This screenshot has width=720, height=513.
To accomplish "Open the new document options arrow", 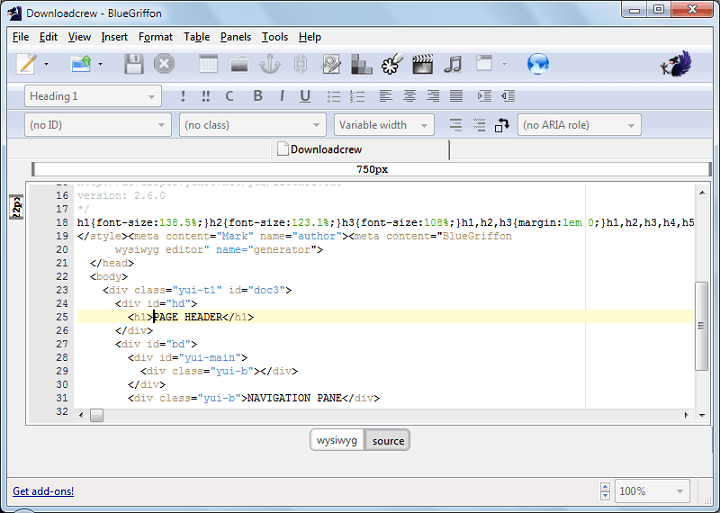I will (x=46, y=64).
